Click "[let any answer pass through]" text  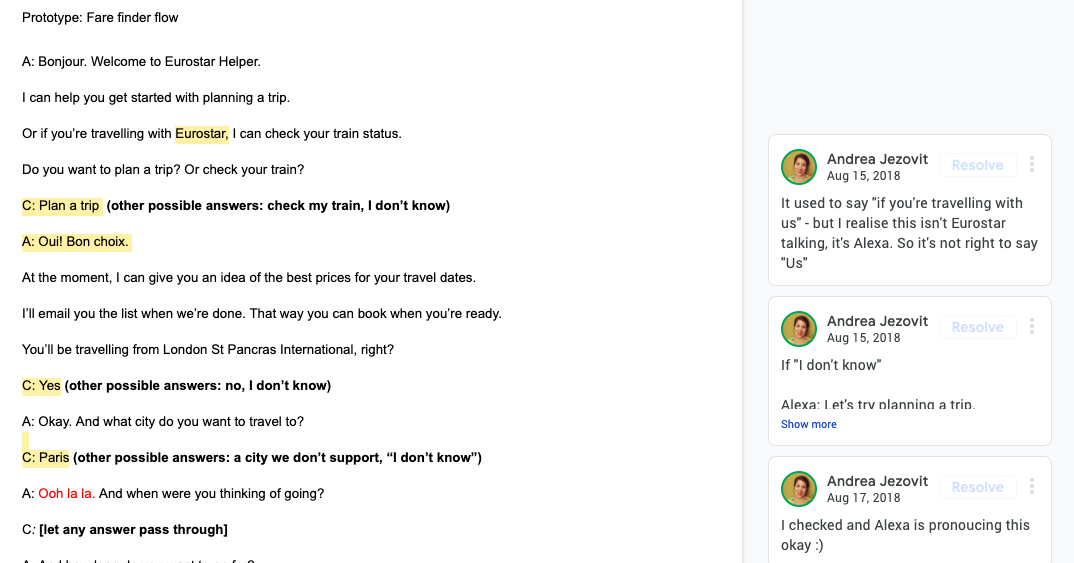click(x=133, y=529)
